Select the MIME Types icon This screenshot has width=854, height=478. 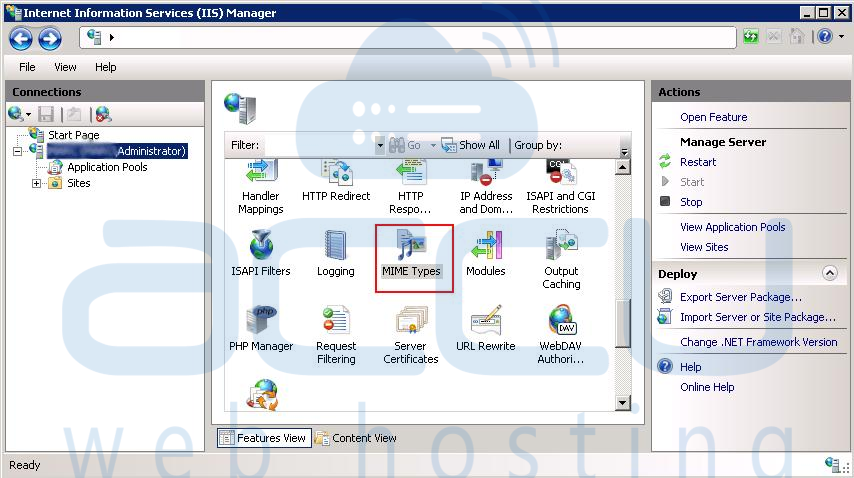(411, 253)
